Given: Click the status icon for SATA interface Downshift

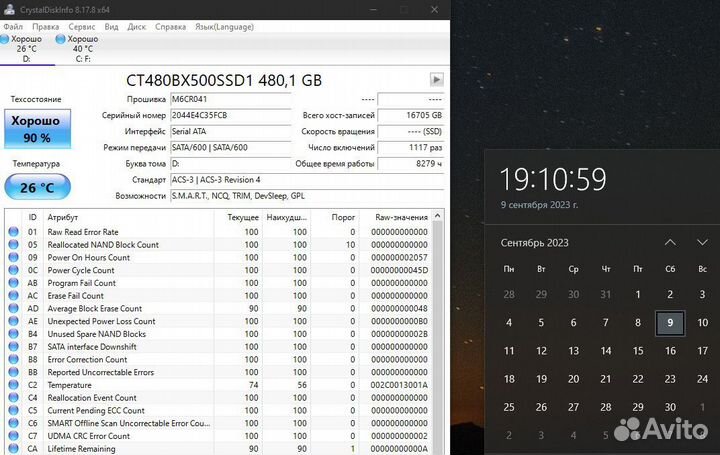Looking at the screenshot, I should tap(13, 347).
